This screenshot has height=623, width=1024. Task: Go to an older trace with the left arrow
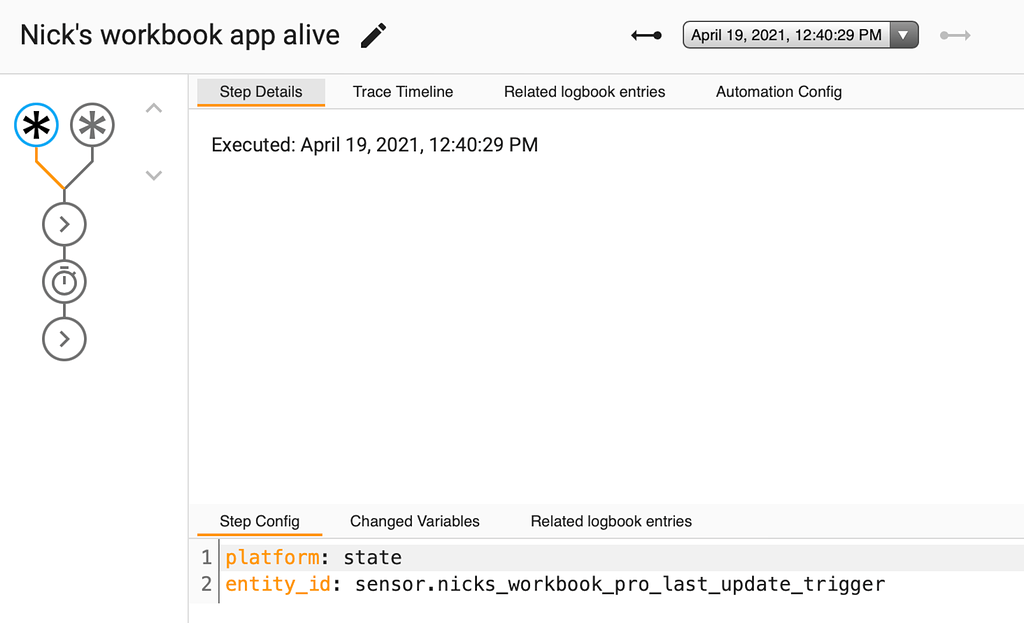click(645, 34)
